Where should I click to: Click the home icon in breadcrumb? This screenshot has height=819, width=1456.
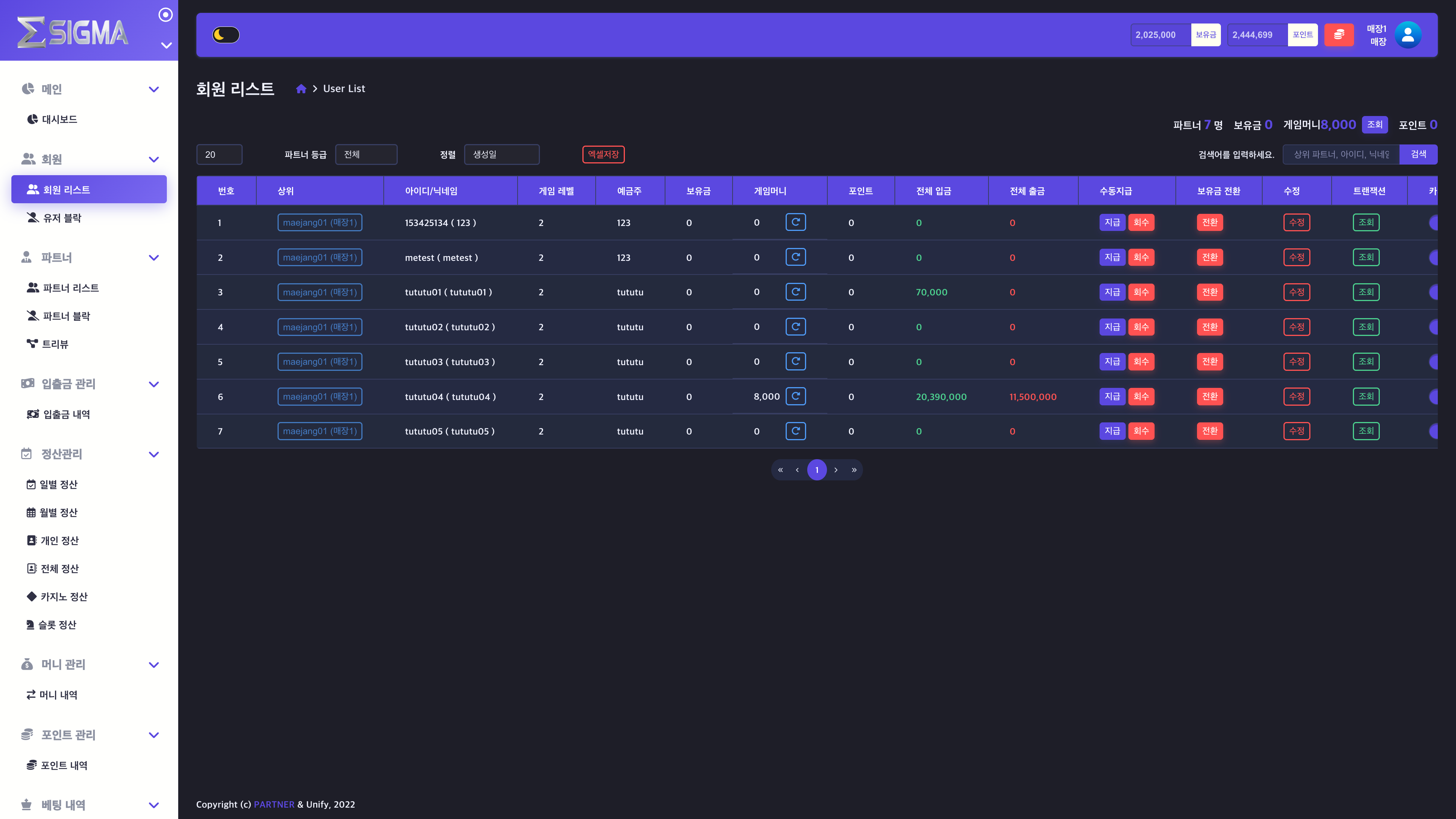[x=301, y=89]
